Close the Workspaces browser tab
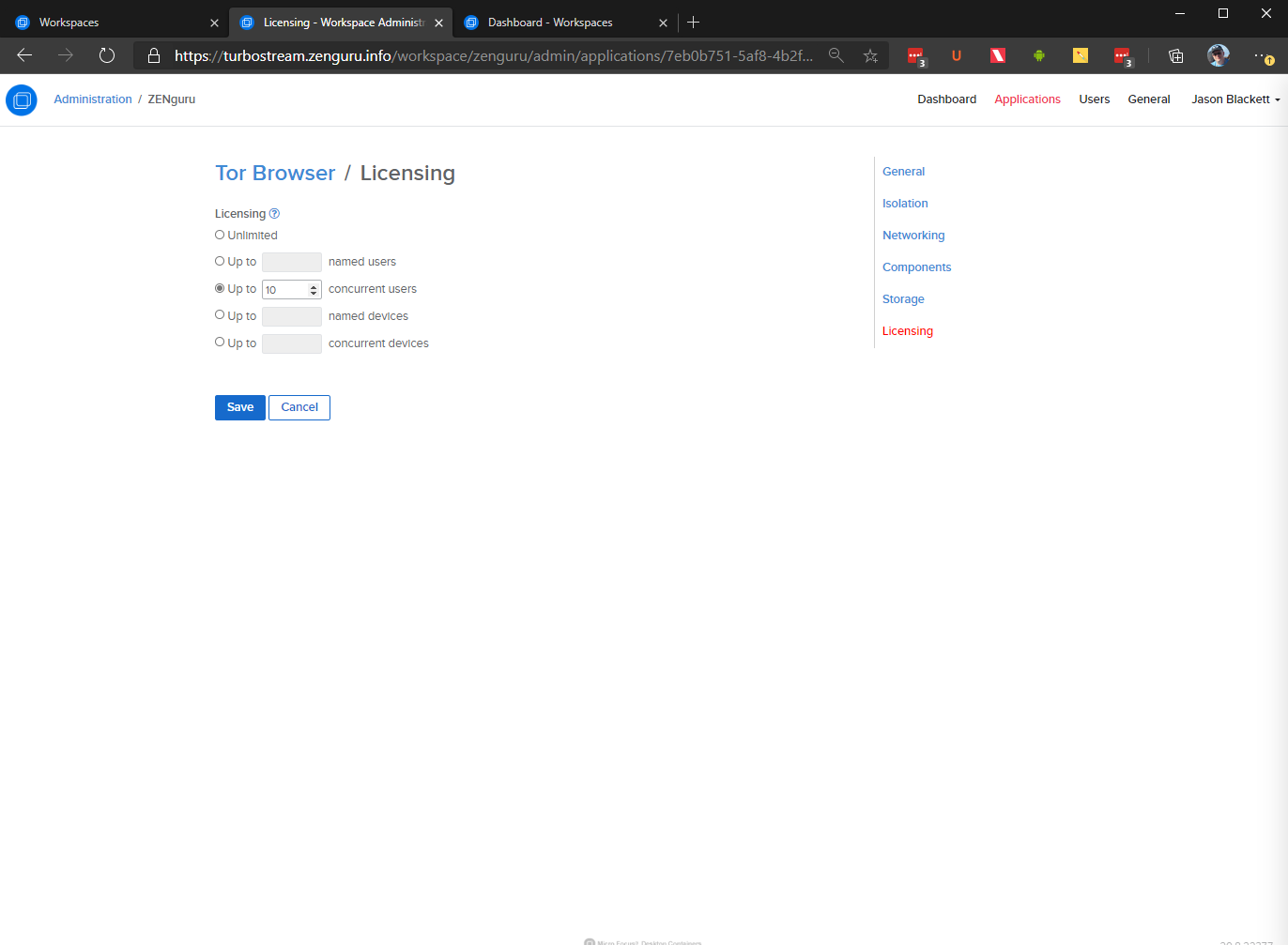The width and height of the screenshot is (1288, 945). pos(214,23)
